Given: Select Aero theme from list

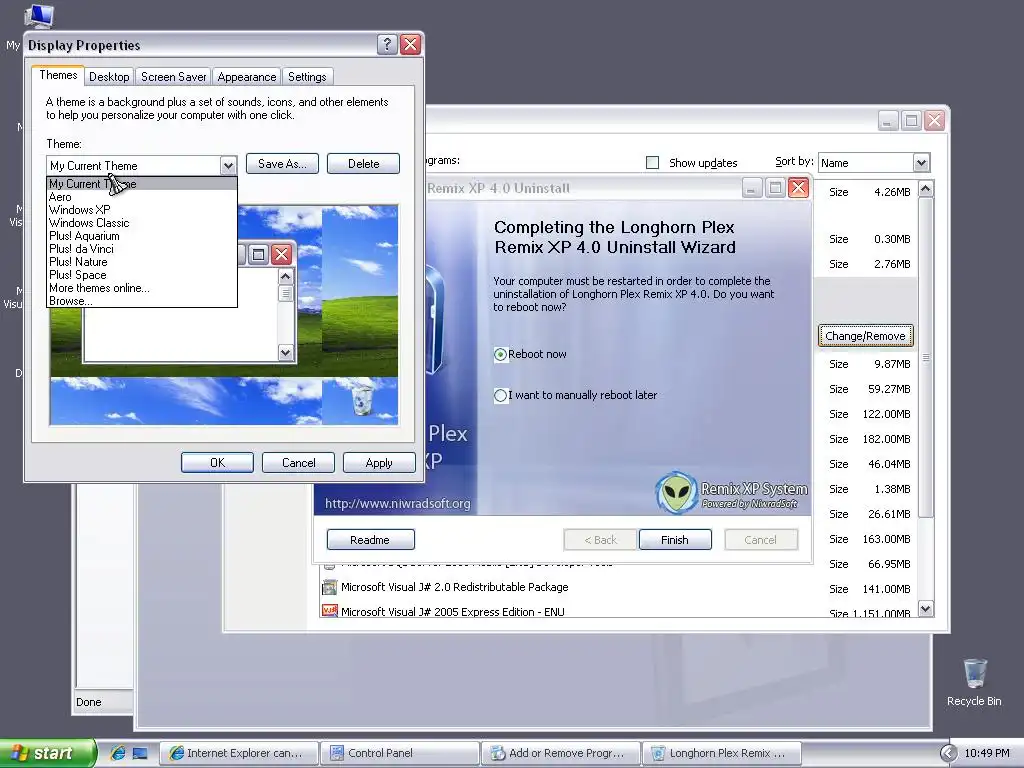Looking at the screenshot, I should point(142,197).
